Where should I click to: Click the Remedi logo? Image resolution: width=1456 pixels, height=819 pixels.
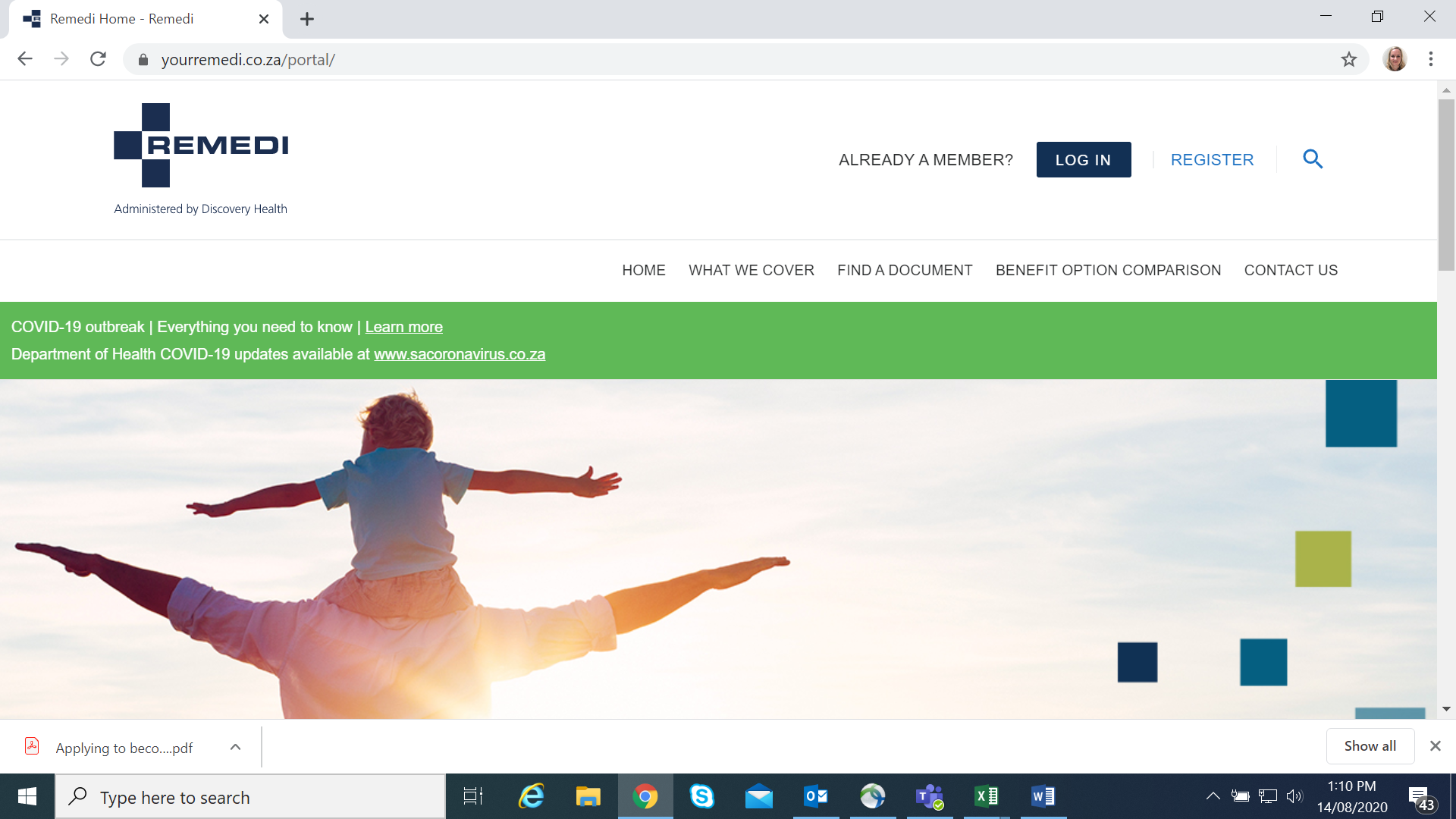click(x=201, y=159)
